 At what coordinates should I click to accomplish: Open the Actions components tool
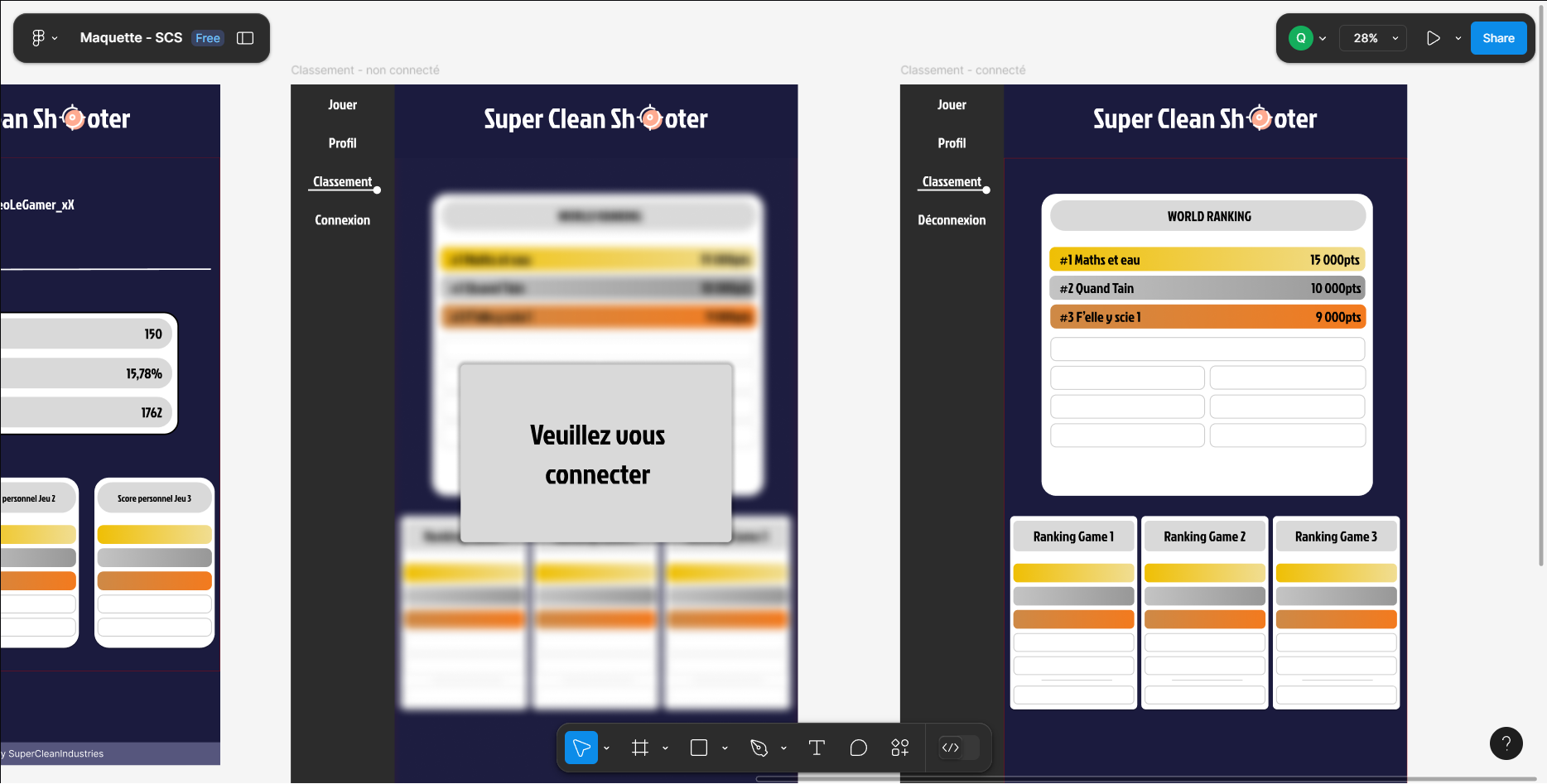pos(900,748)
